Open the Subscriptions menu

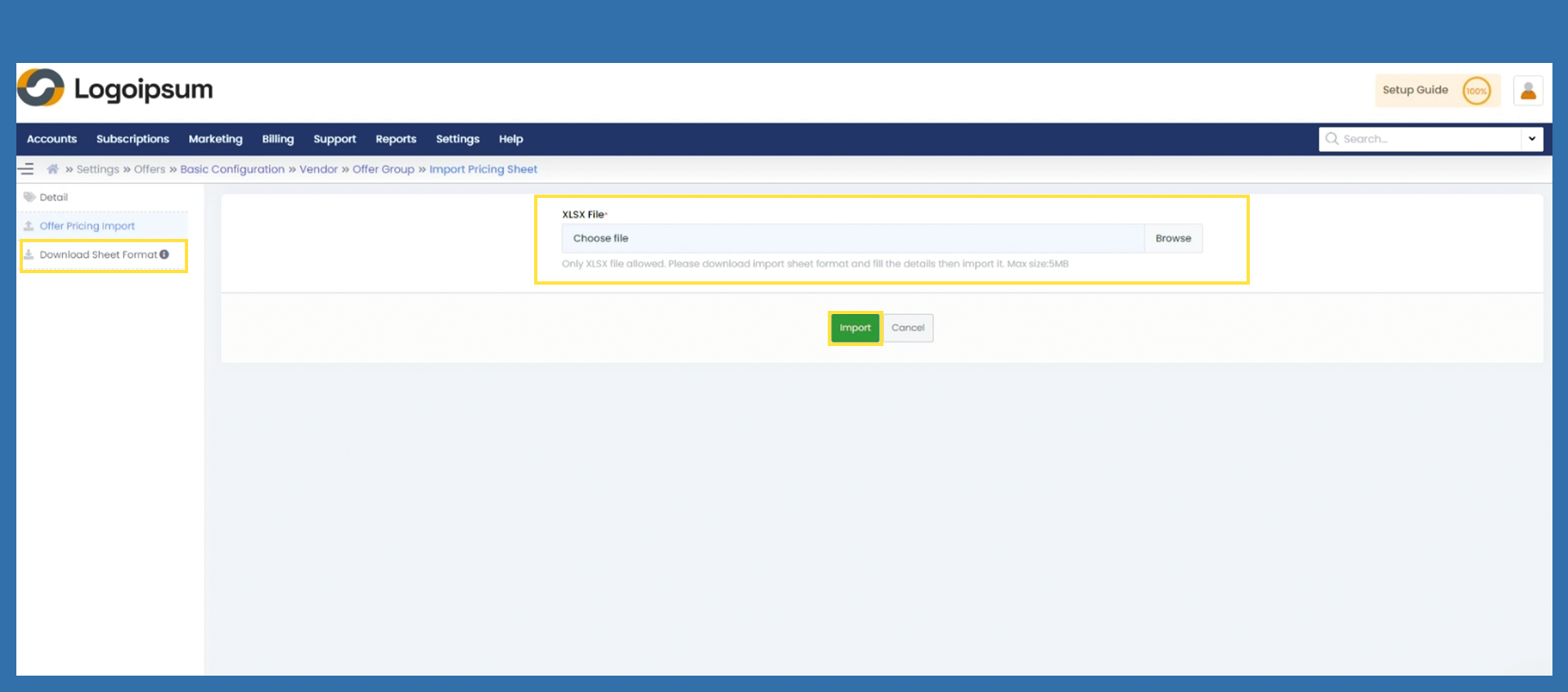click(x=133, y=139)
